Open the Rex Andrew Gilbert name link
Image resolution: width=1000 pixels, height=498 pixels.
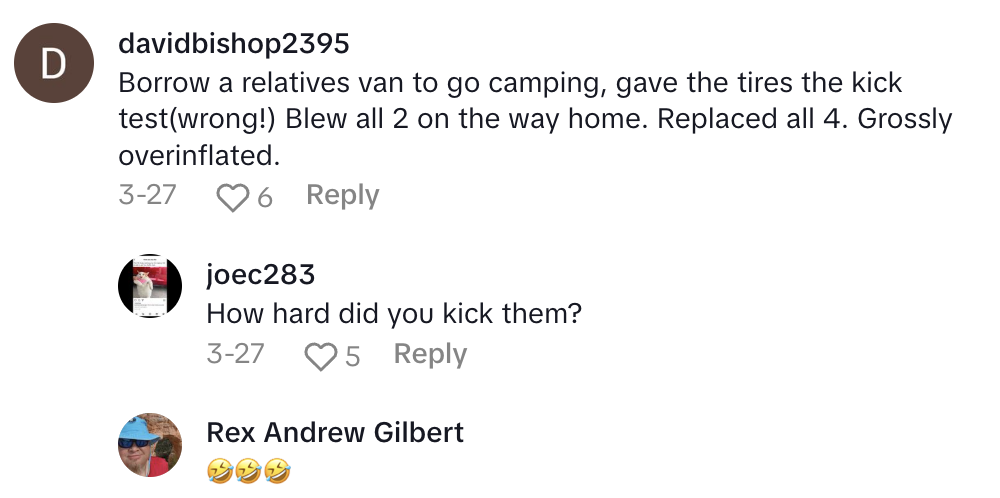coord(335,433)
